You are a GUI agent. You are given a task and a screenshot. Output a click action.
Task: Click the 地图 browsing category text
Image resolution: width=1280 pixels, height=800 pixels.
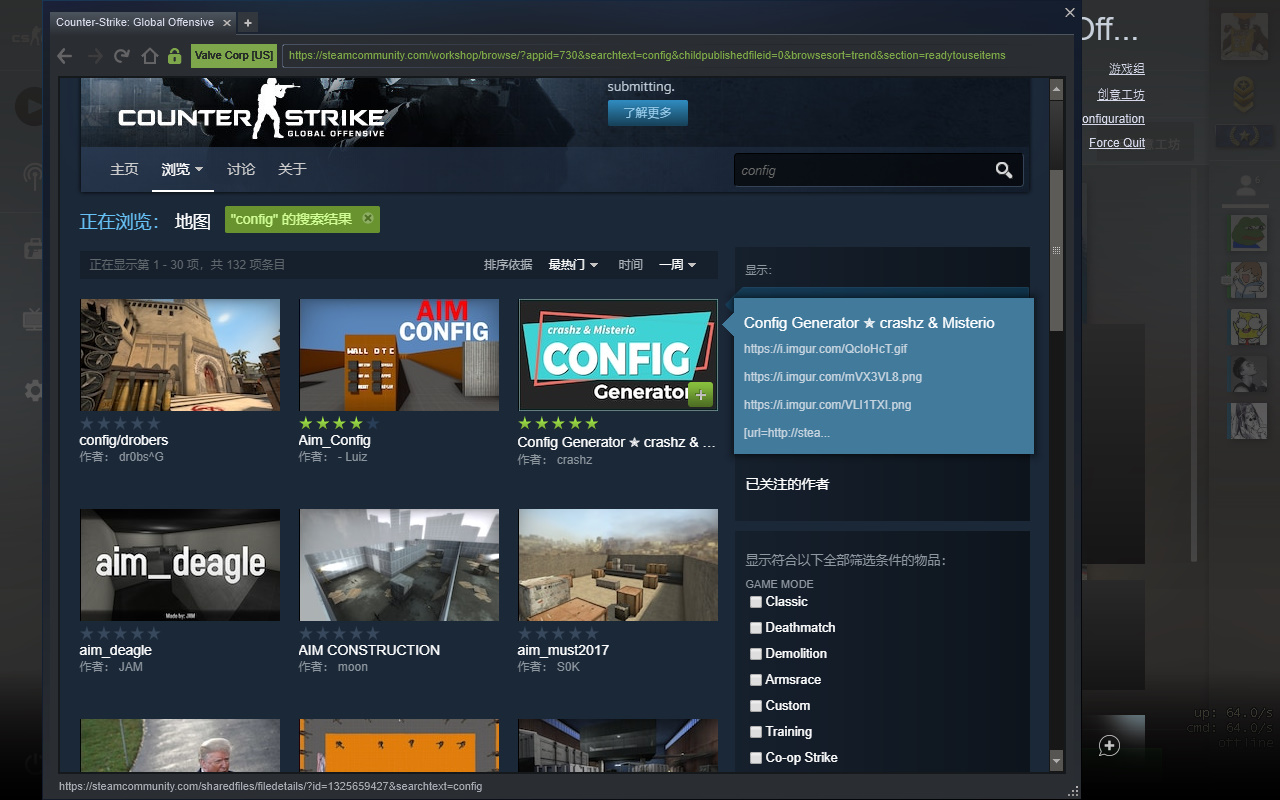[x=193, y=222]
